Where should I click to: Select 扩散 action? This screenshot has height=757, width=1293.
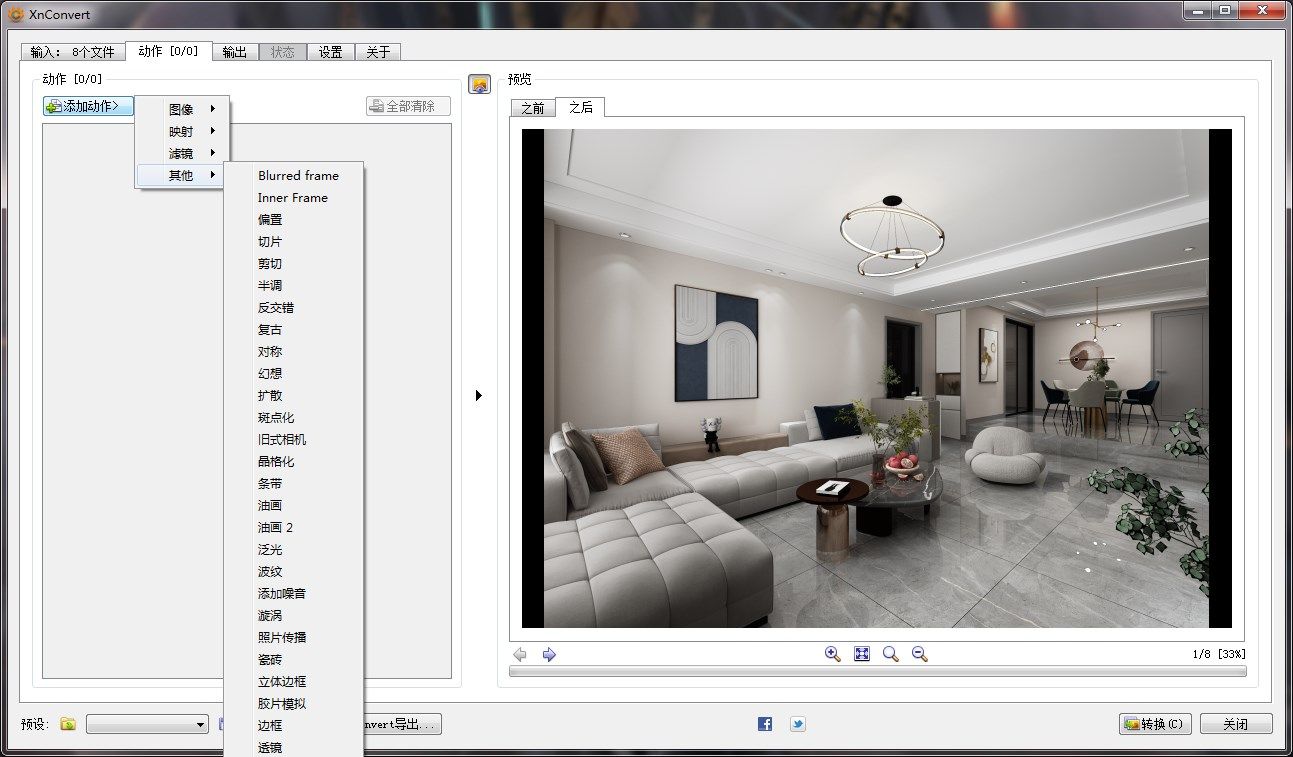pos(270,395)
